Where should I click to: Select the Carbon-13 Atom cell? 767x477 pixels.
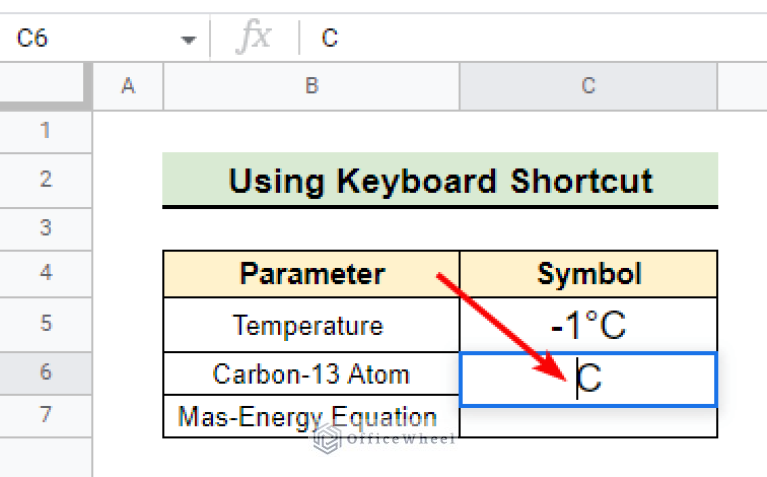(x=312, y=374)
